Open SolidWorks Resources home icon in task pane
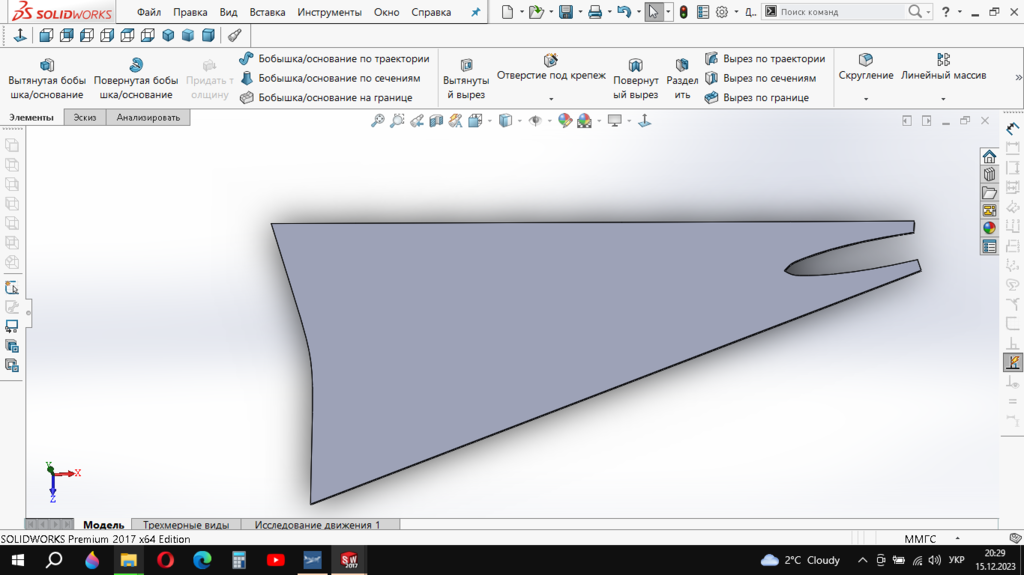The image size is (1024, 575). pyautogui.click(x=989, y=157)
